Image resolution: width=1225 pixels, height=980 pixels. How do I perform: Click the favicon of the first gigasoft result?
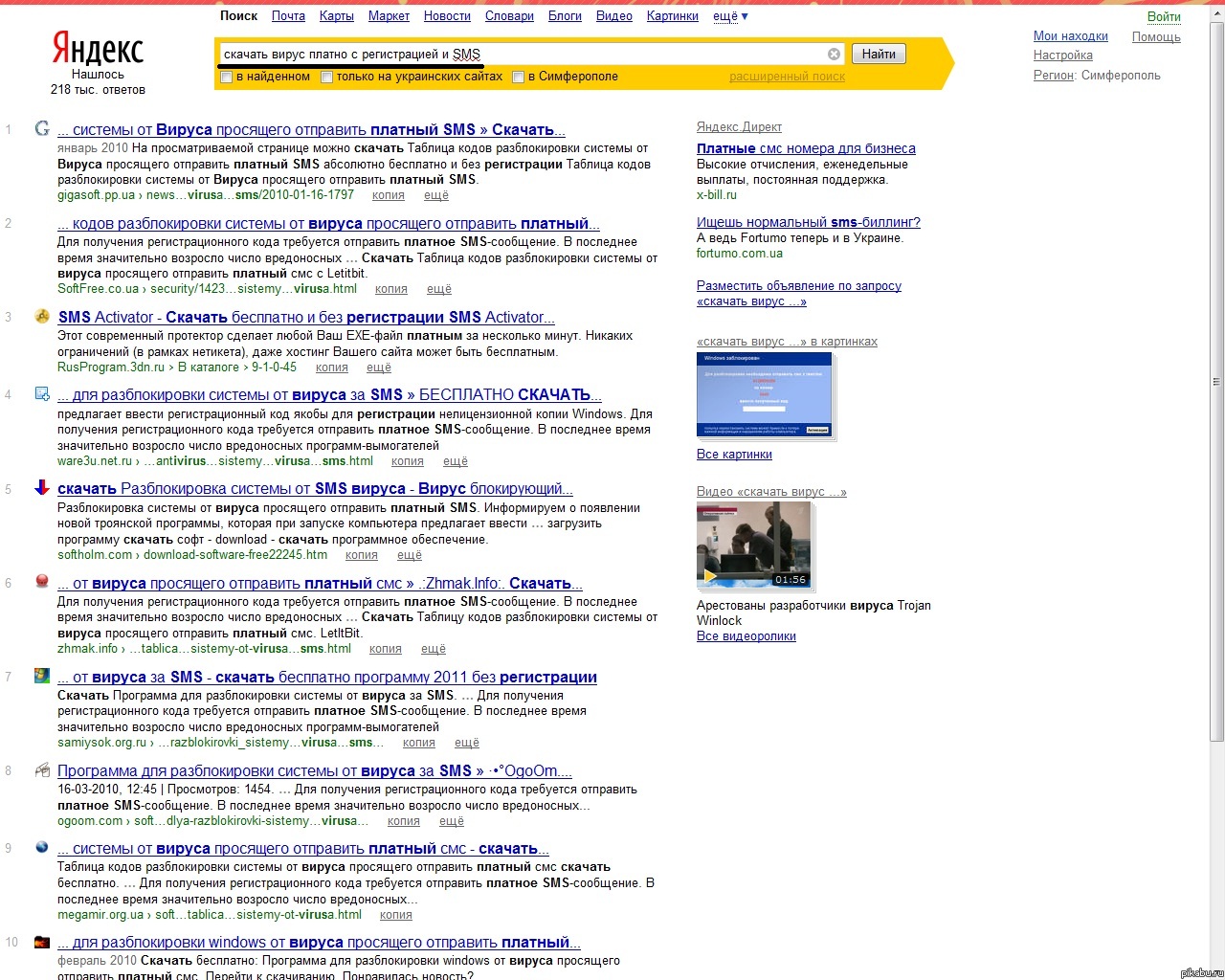[x=42, y=128]
